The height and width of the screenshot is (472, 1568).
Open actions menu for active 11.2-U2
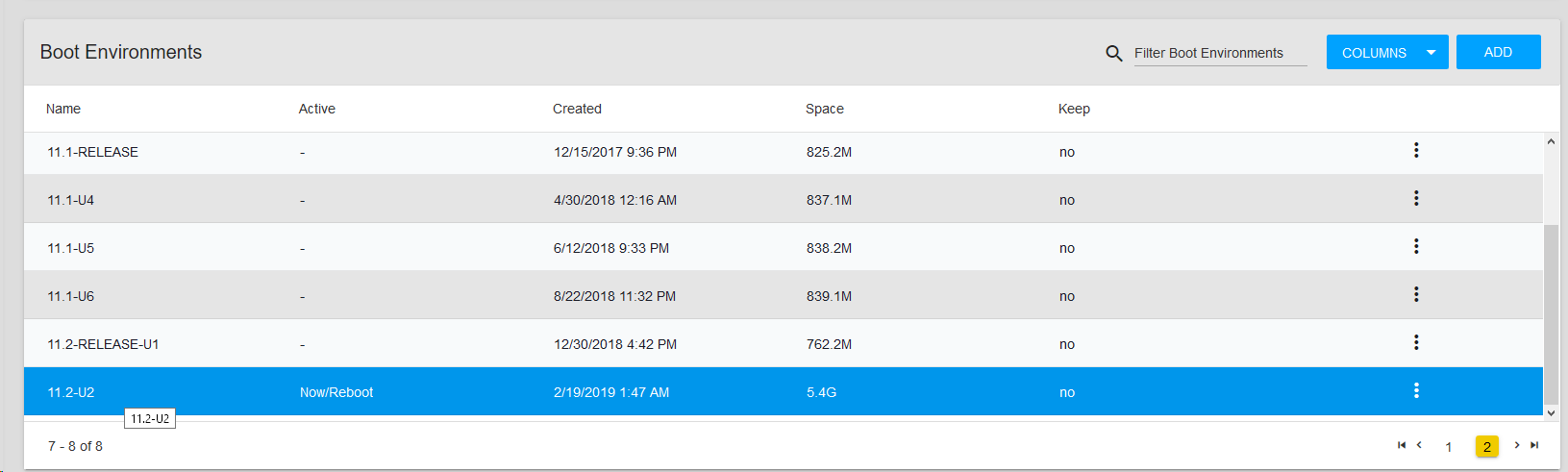click(1416, 391)
